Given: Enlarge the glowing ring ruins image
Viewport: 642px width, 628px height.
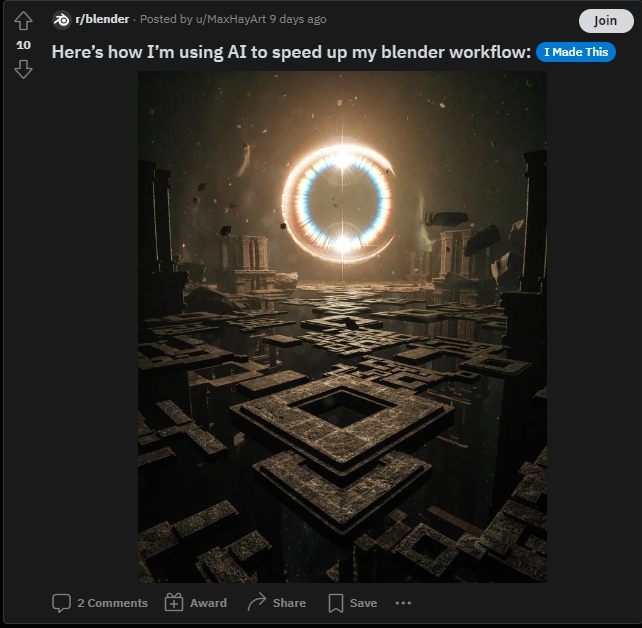Looking at the screenshot, I should 342,326.
